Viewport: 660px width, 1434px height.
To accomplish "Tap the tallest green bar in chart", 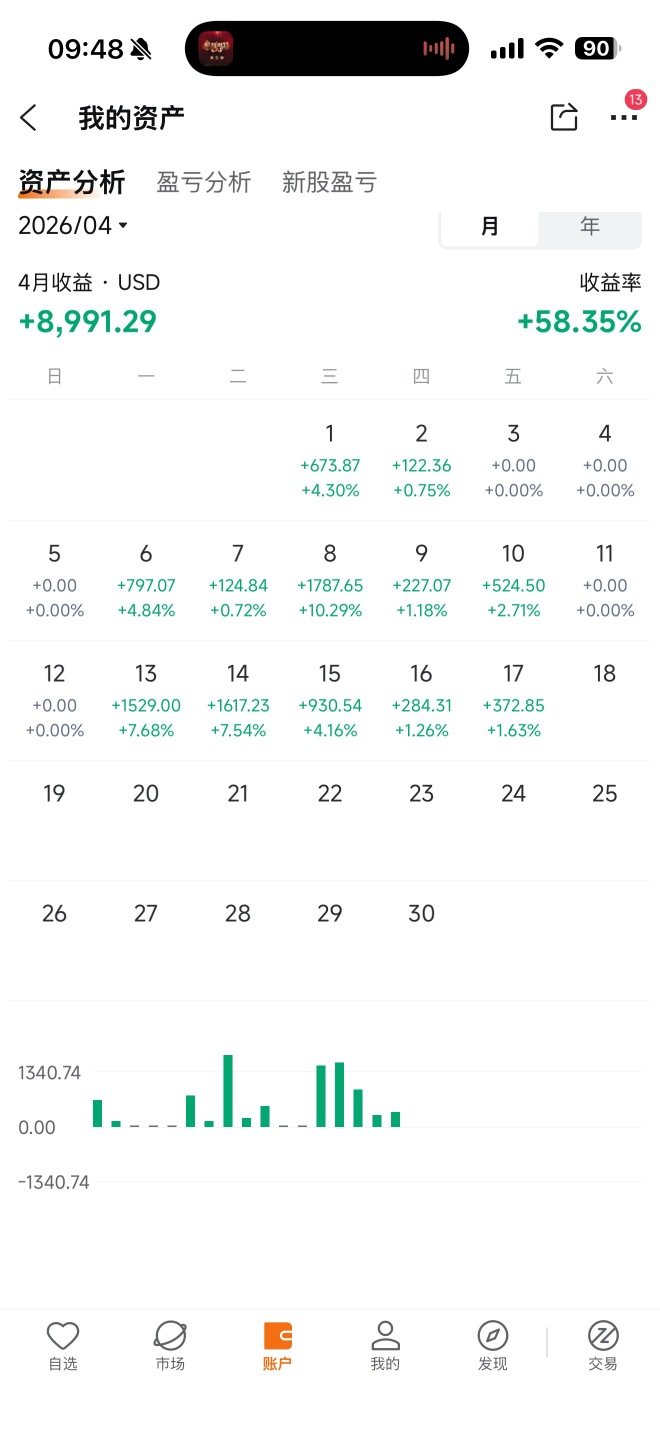I will coord(228,1090).
